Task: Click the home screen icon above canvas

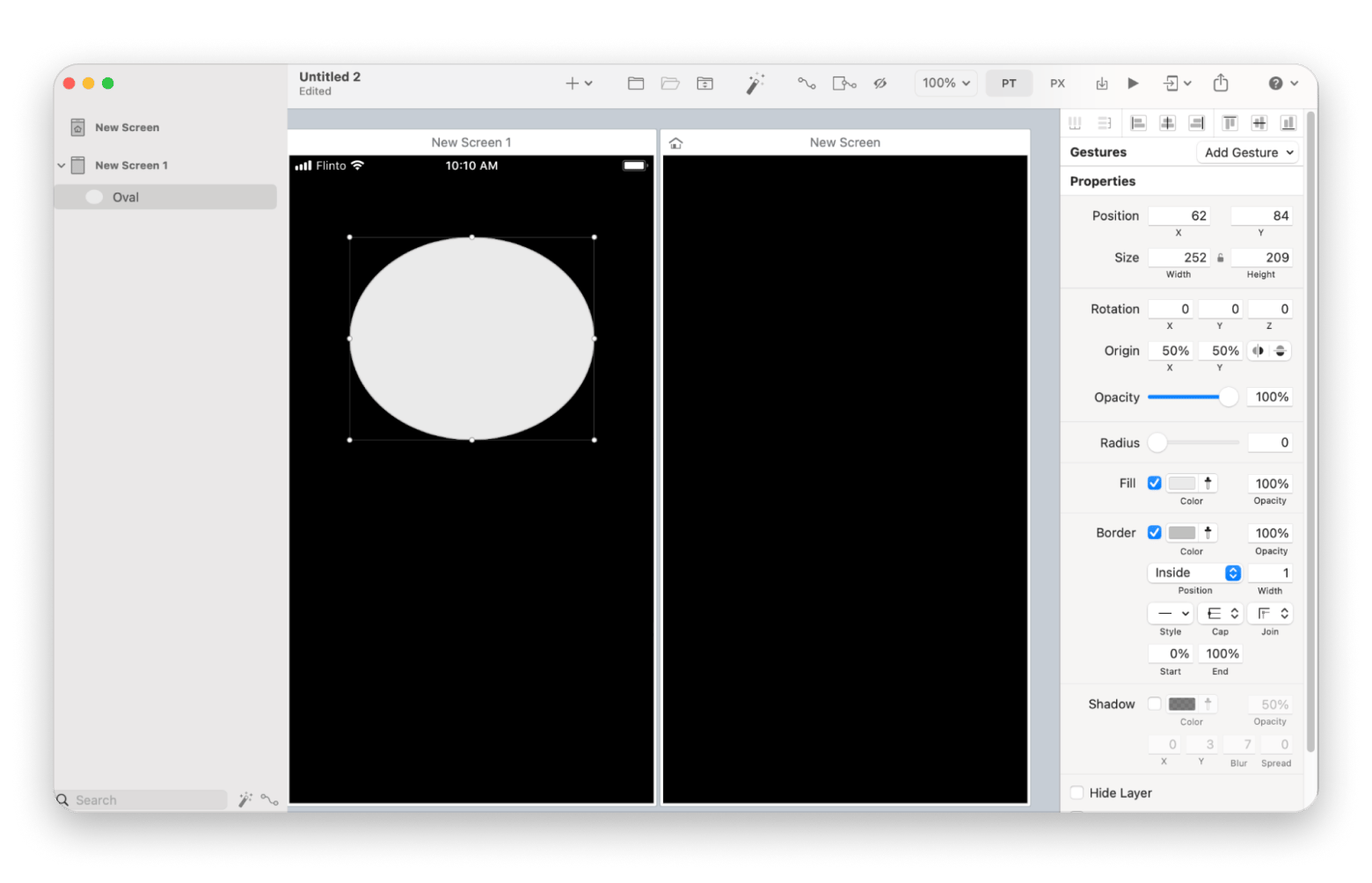Action: coord(675,143)
